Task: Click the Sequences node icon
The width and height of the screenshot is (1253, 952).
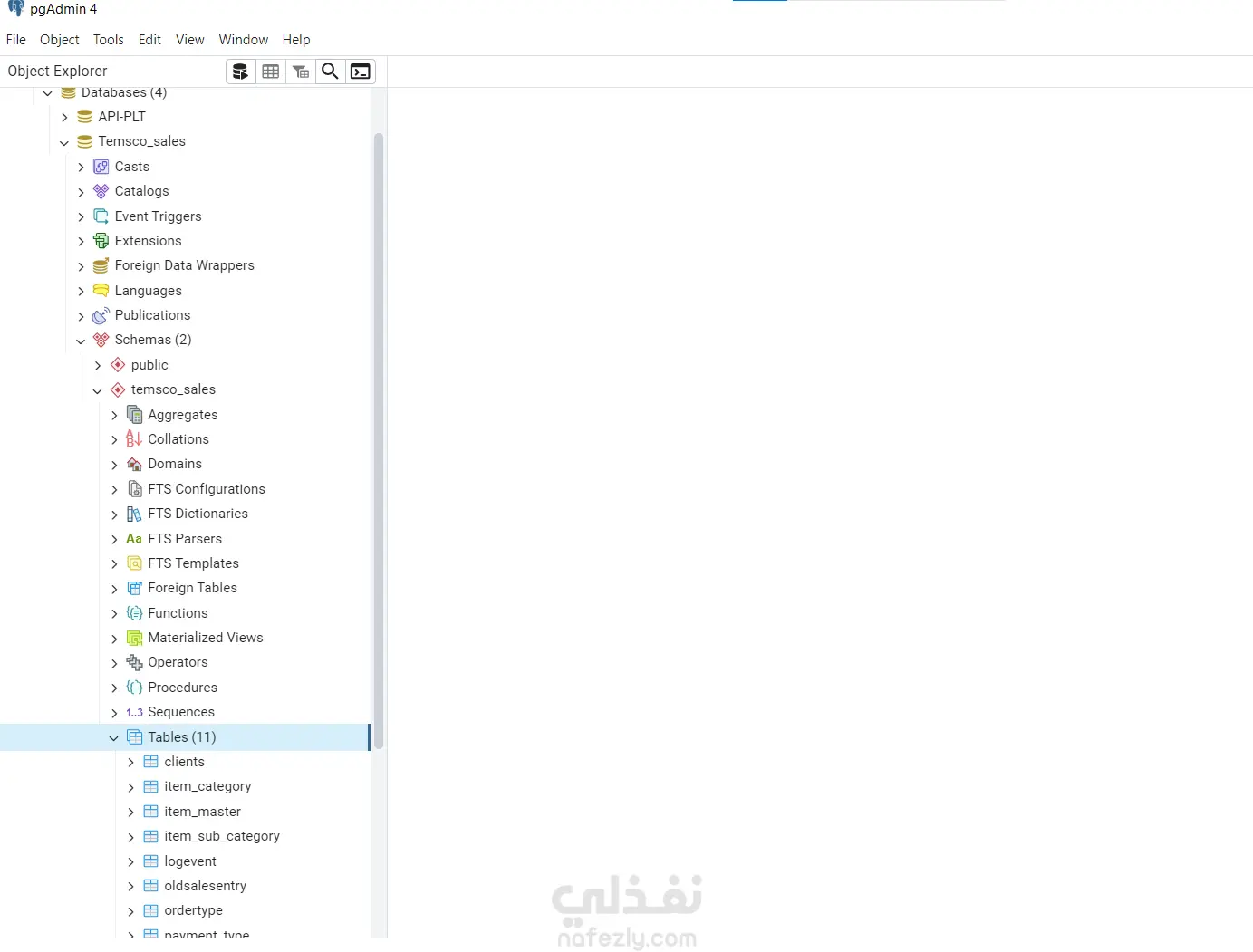Action: click(x=134, y=712)
